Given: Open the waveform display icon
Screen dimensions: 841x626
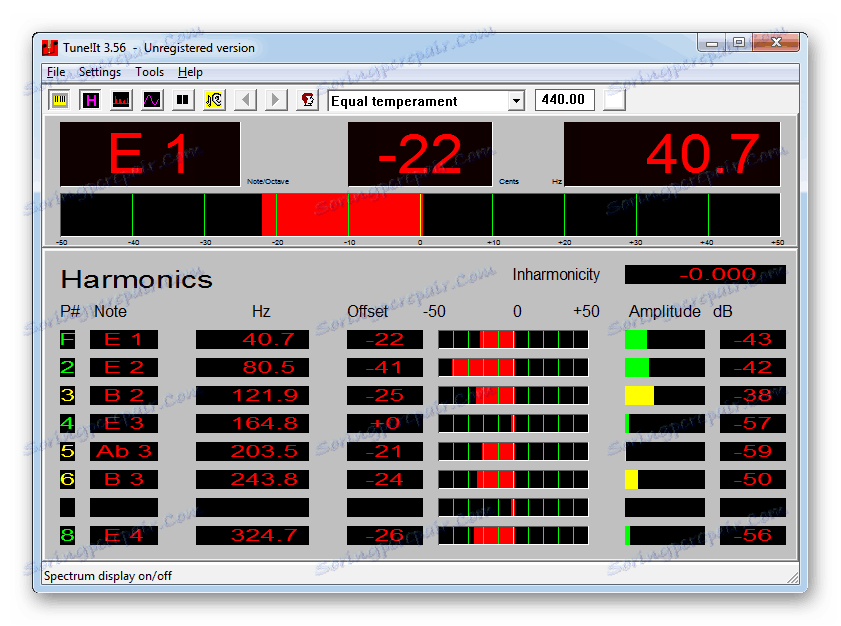Looking at the screenshot, I should (x=152, y=100).
